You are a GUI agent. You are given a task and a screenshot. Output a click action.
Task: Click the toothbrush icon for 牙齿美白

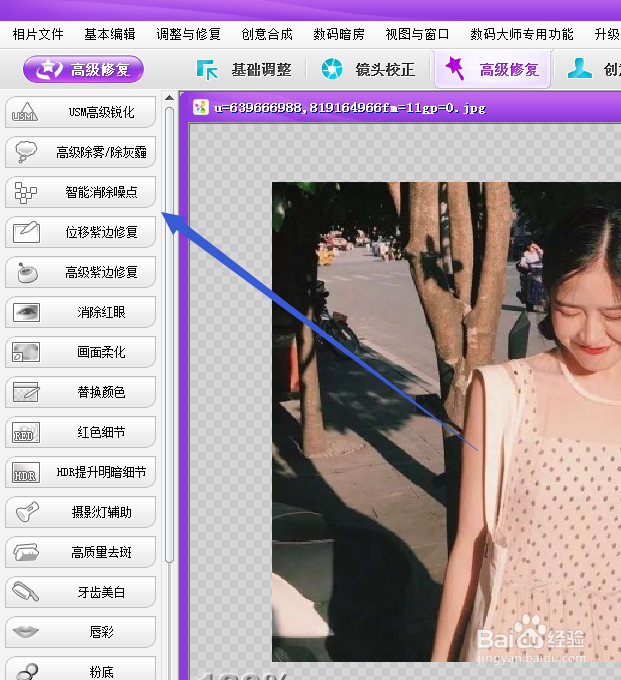pyautogui.click(x=26, y=592)
